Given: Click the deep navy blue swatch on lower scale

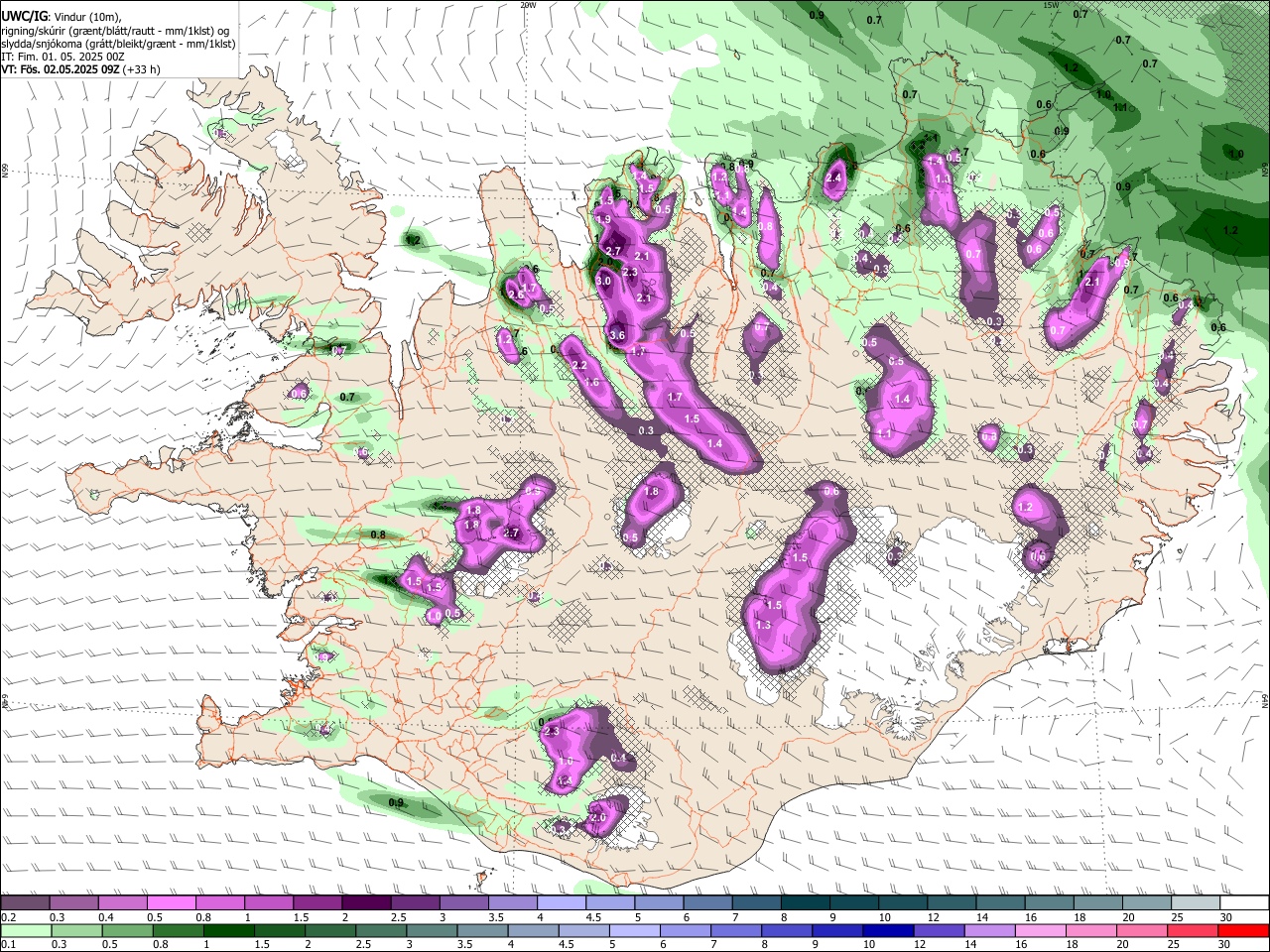Looking at the screenshot, I should [x=886, y=930].
